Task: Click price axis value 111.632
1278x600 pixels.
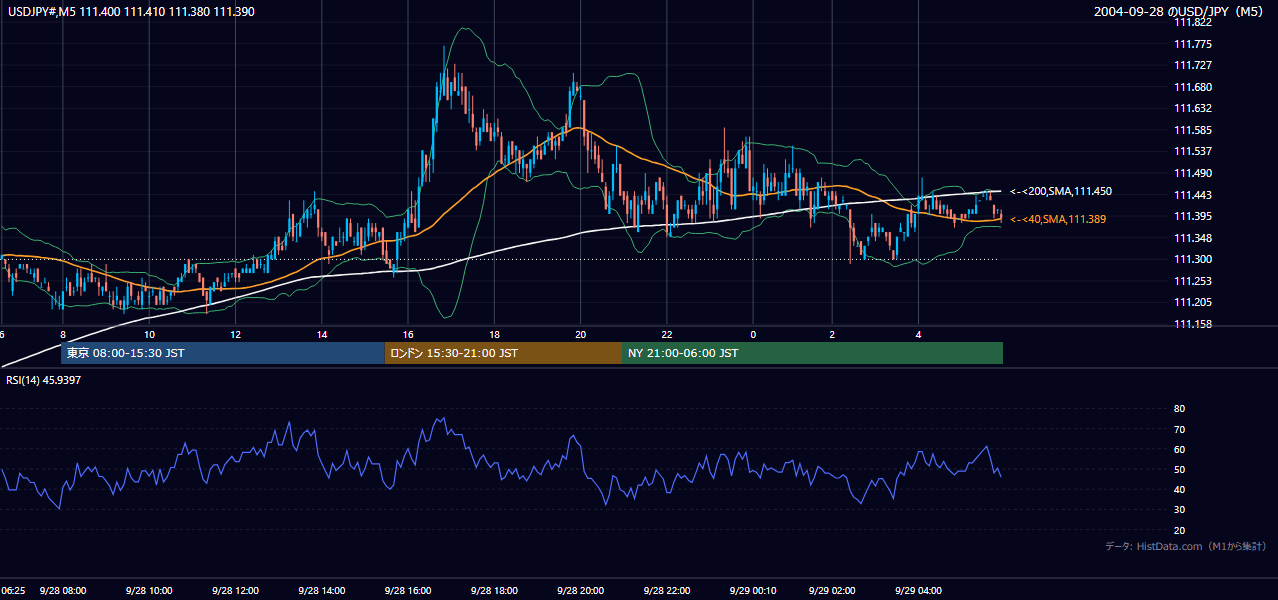Action: click(x=1192, y=109)
